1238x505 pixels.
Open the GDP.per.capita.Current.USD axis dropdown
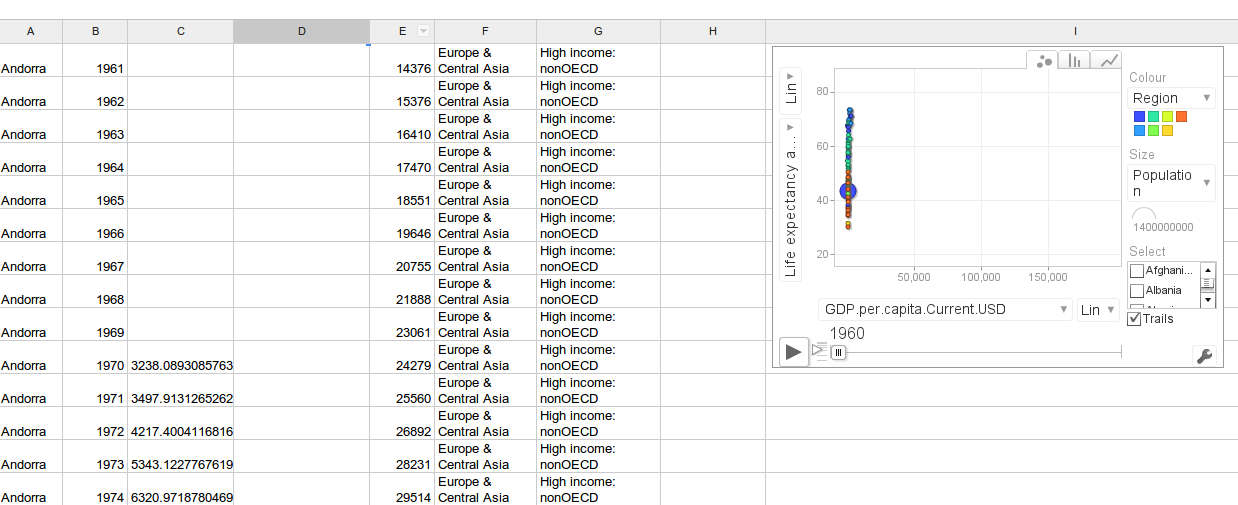(x=945, y=310)
